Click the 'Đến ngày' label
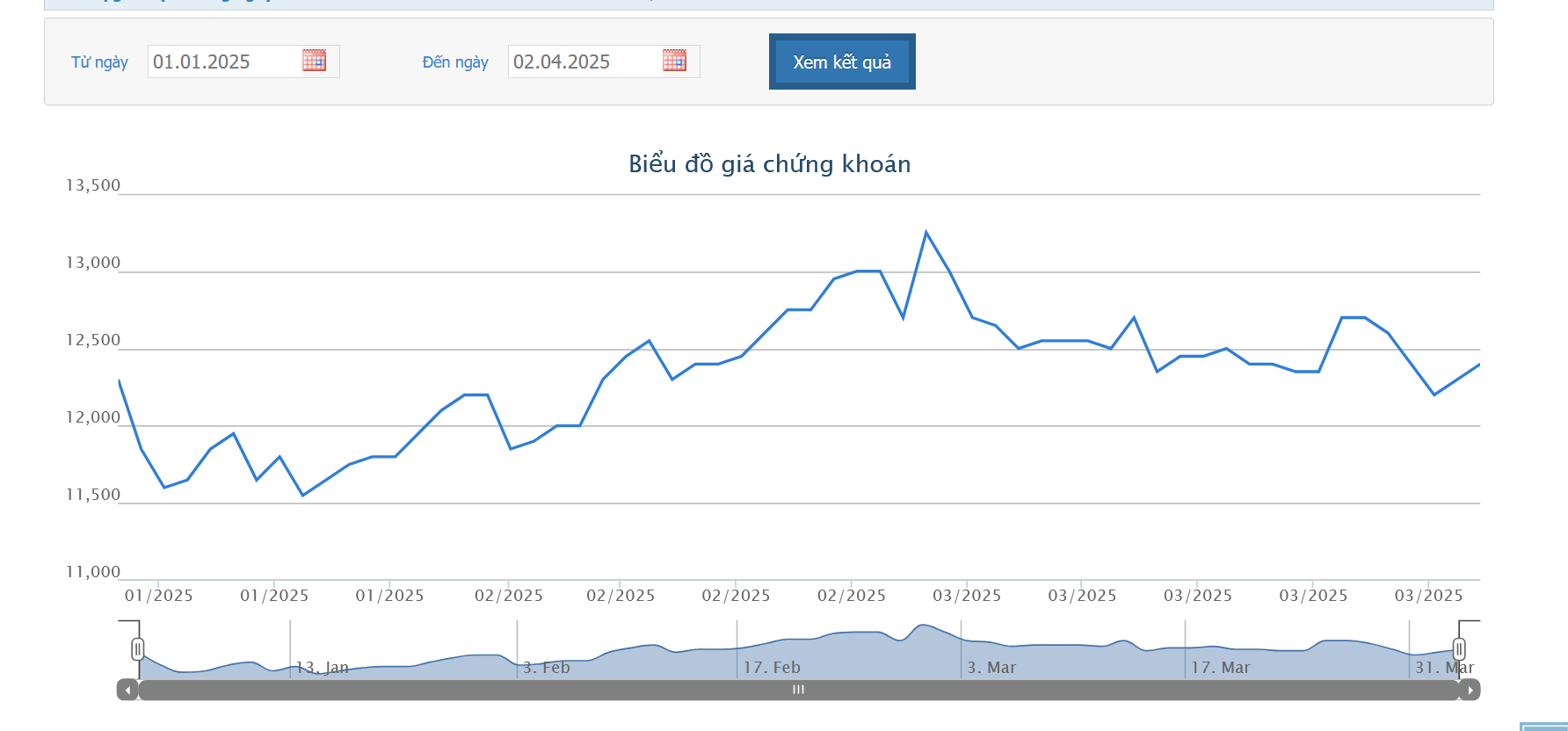 click(x=455, y=62)
